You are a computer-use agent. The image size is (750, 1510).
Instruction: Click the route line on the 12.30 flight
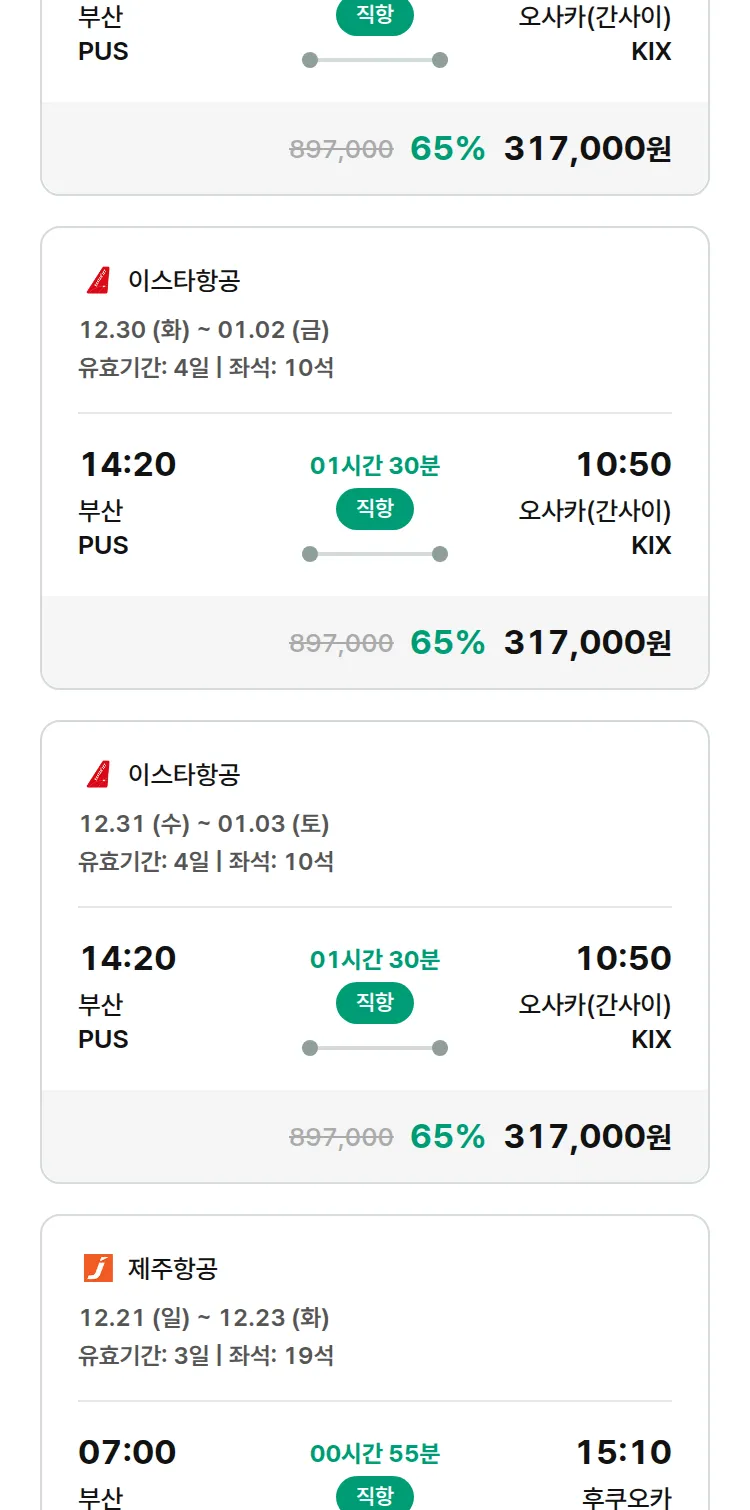coord(375,554)
